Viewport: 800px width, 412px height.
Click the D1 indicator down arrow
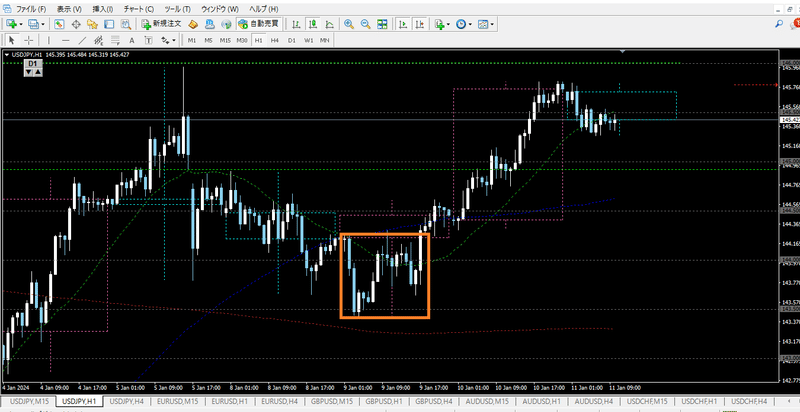pyautogui.click(x=29, y=72)
